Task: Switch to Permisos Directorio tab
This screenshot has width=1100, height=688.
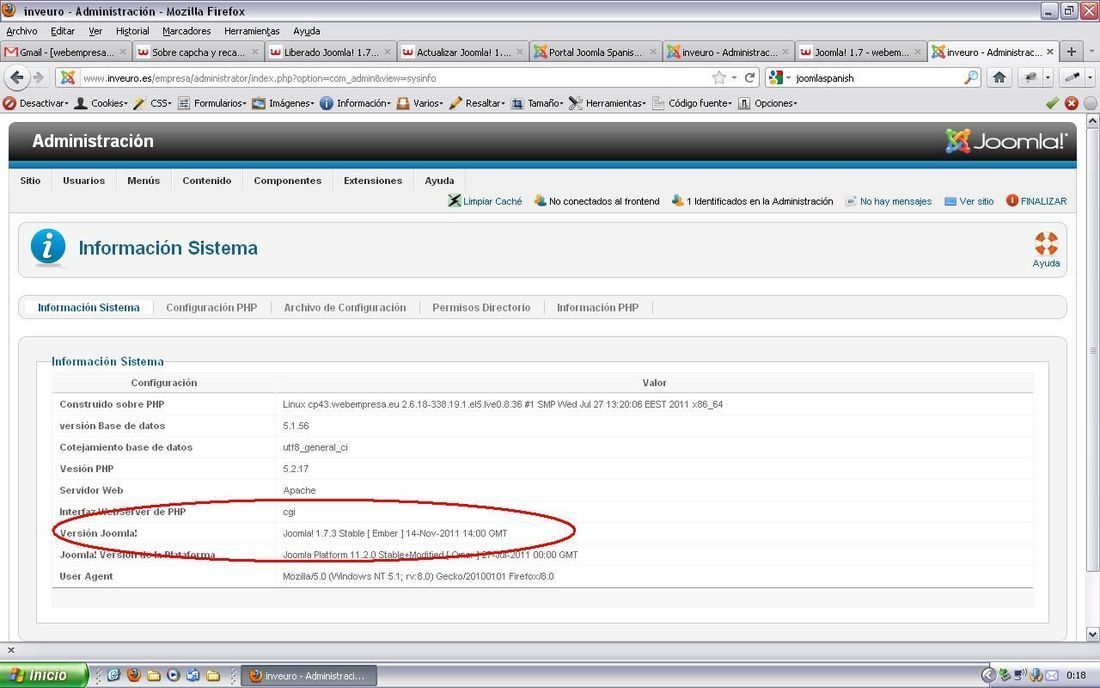Action: pyautogui.click(x=481, y=307)
